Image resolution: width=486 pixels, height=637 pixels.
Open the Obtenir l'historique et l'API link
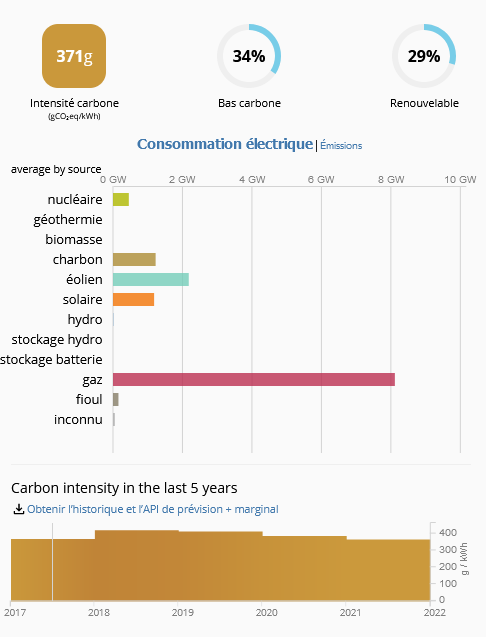click(x=153, y=509)
